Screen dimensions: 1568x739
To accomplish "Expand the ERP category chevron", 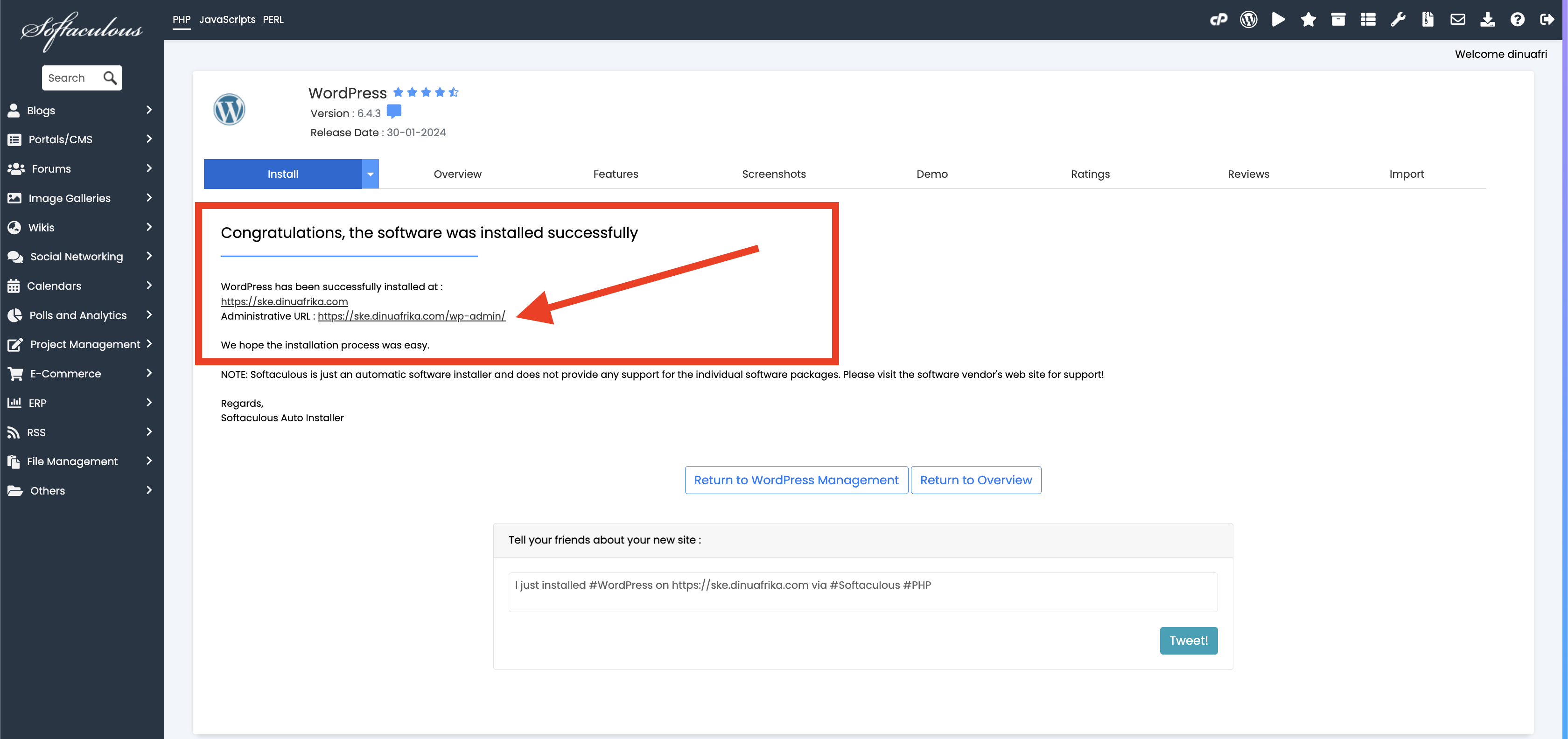I will point(149,402).
